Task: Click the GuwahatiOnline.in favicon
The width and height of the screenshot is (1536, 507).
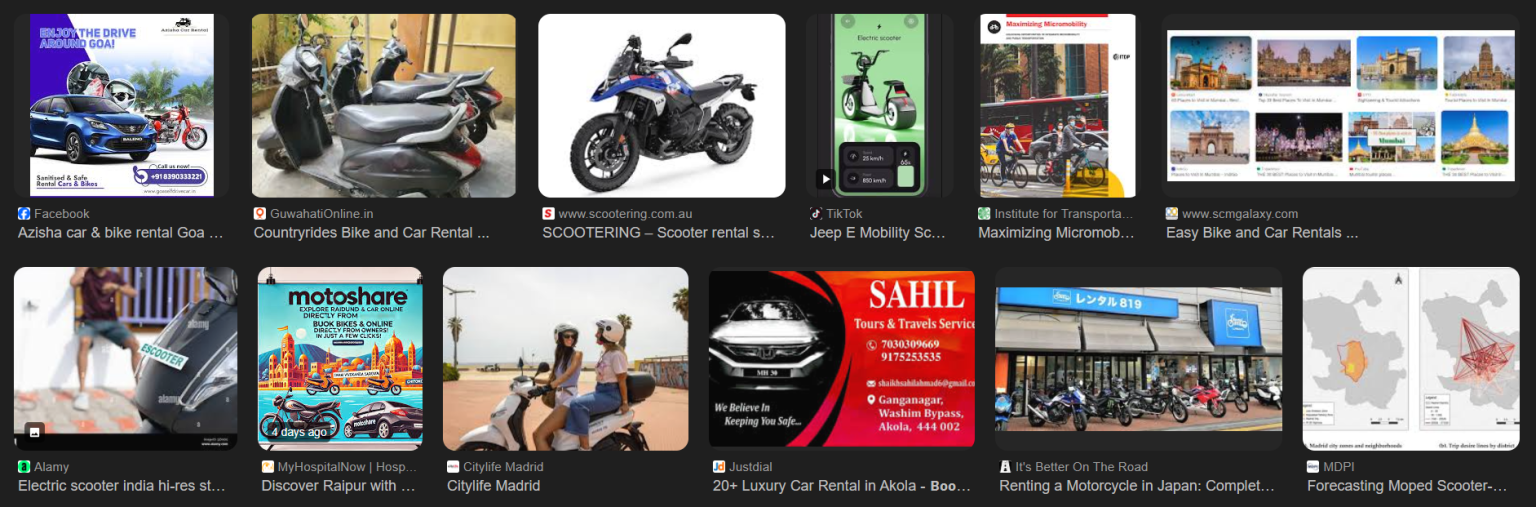Action: pyautogui.click(x=260, y=214)
